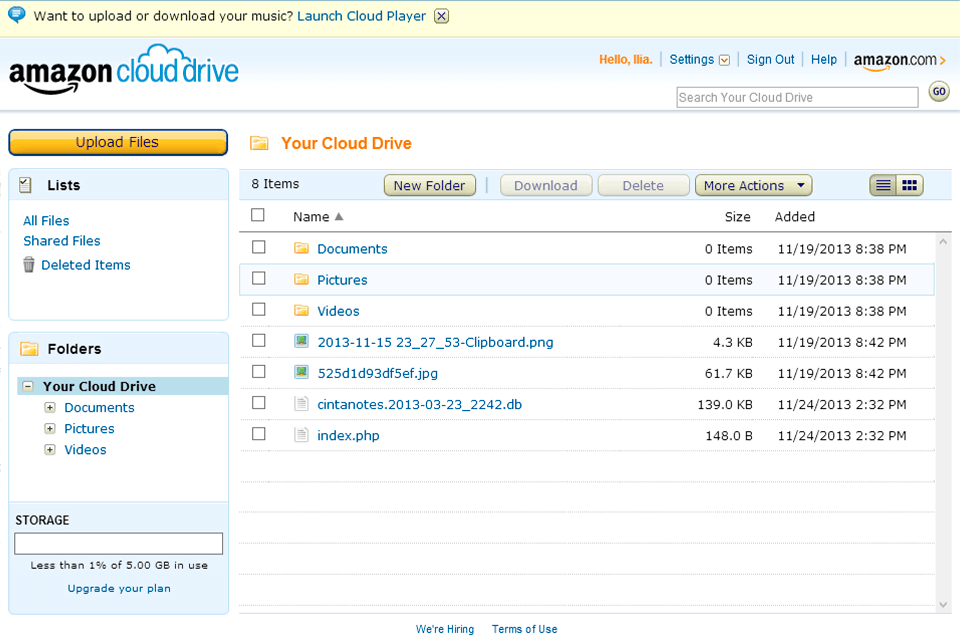The width and height of the screenshot is (960, 640).
Task: Check the checkbox beside index.php
Action: [258, 435]
